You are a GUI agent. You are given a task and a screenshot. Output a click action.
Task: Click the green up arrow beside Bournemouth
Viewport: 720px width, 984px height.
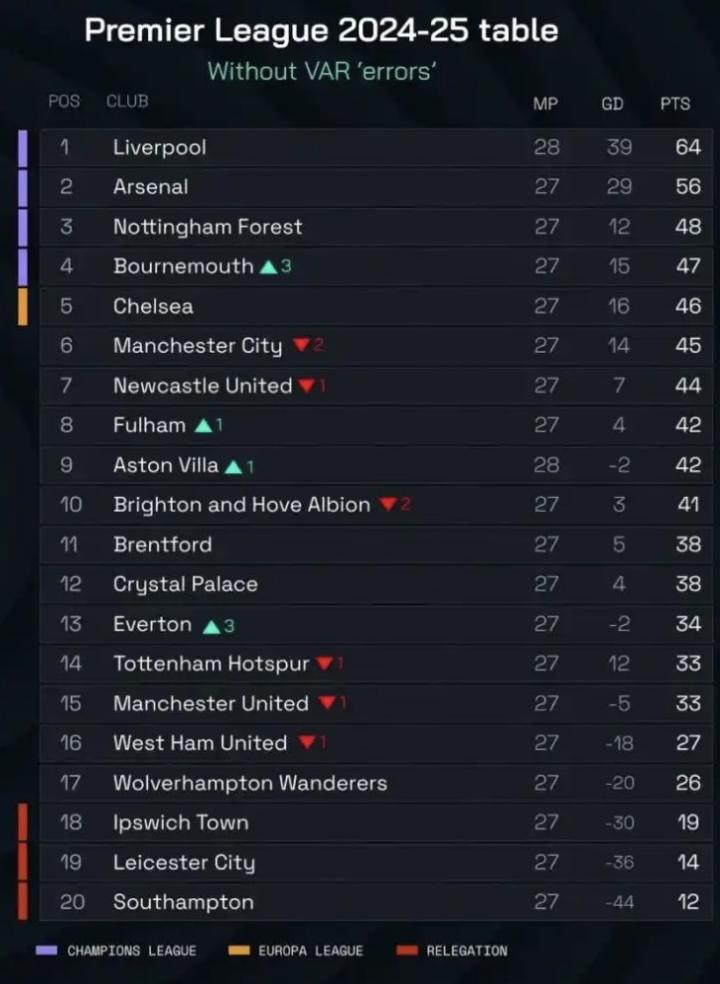(268, 267)
